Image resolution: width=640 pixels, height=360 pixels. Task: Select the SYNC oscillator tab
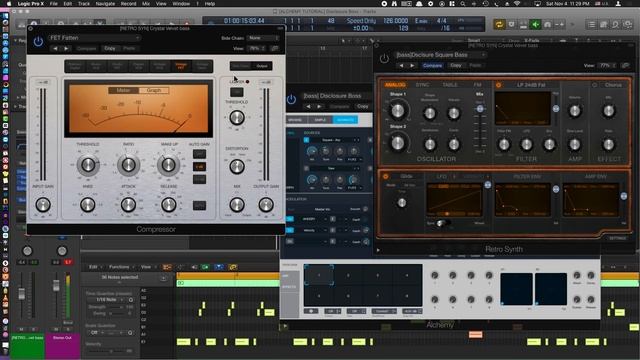click(422, 85)
